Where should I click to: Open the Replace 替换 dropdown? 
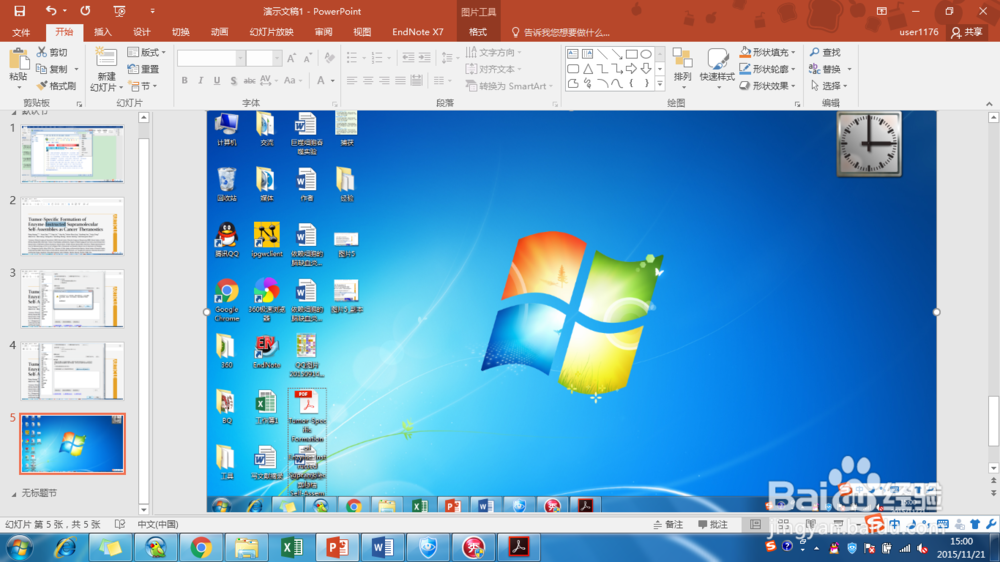click(849, 69)
